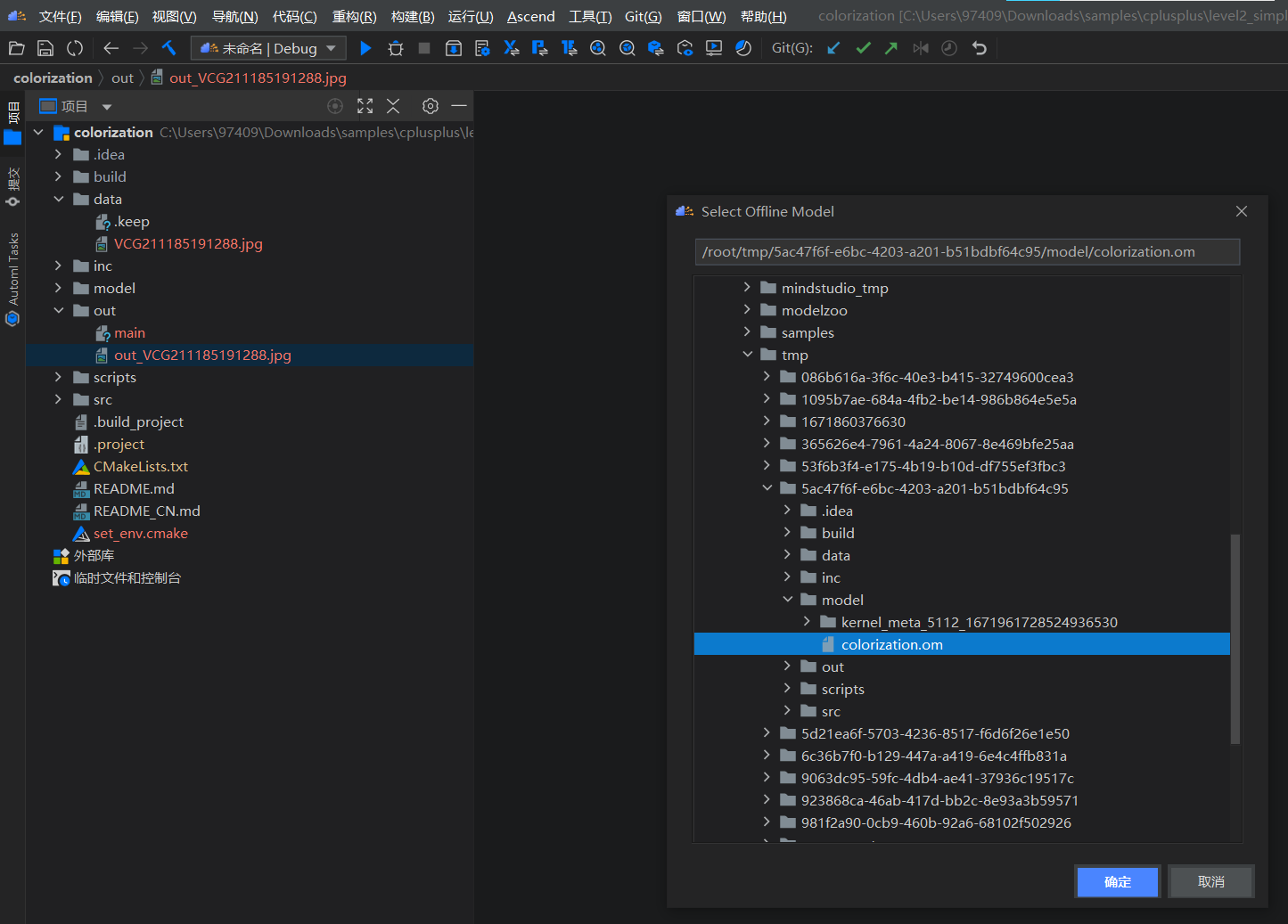Screen dimensions: 1288x924
Task: Open the 文件(F) menu
Action: [x=60, y=17]
